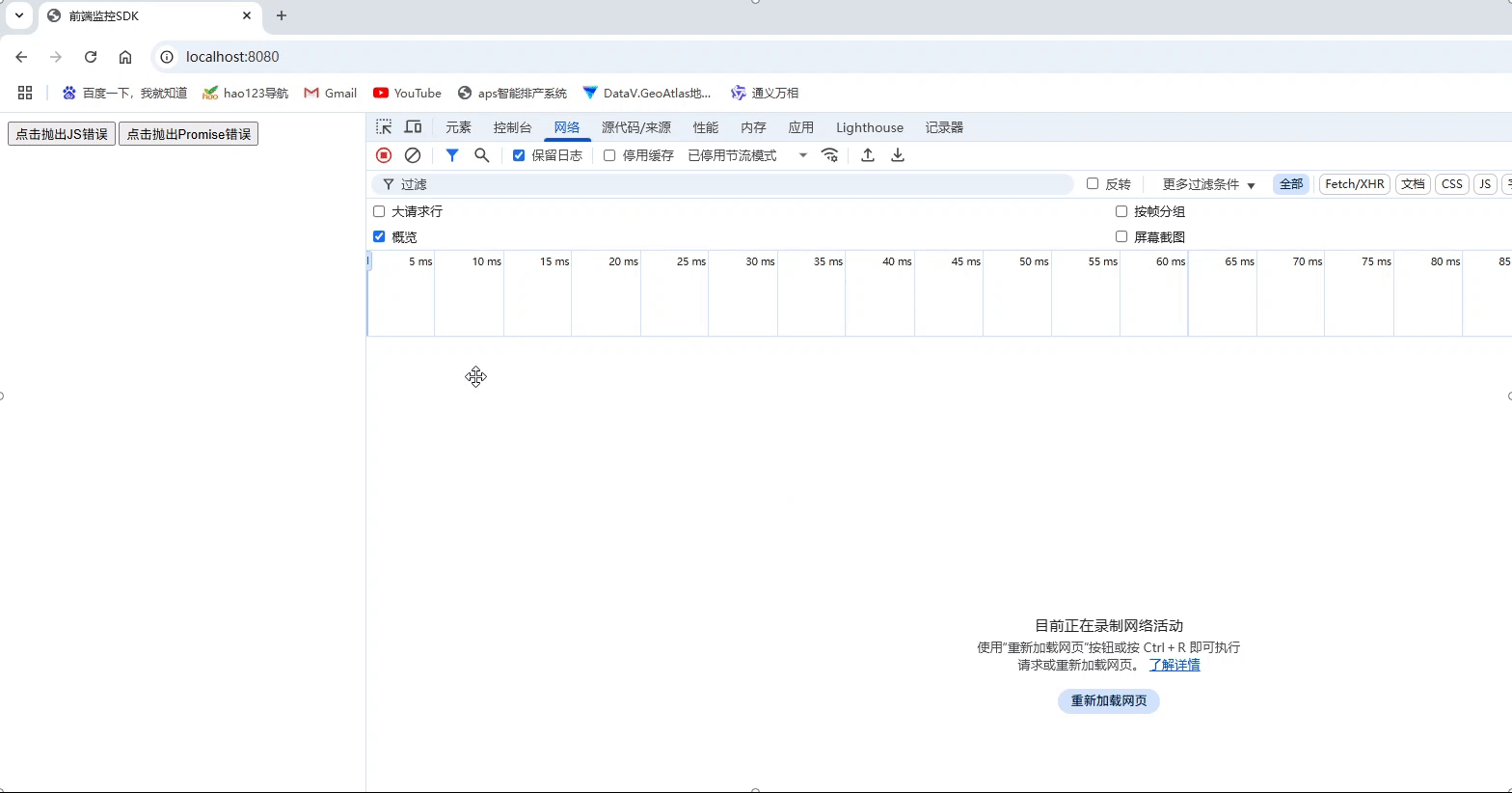Toggle the network filter funnel icon

click(452, 155)
